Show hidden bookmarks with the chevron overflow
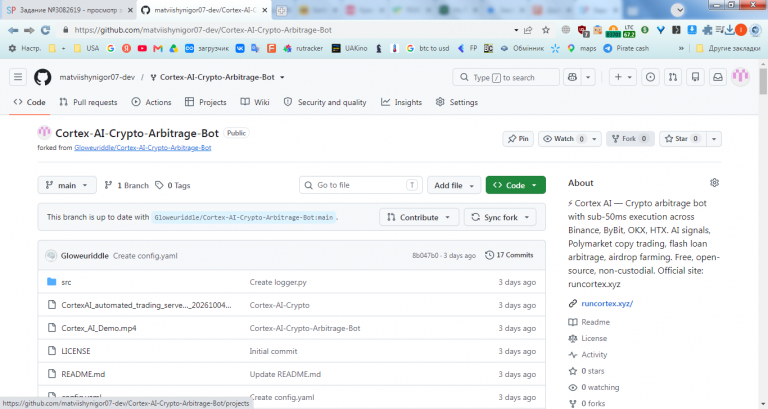The width and height of the screenshot is (768, 409). [x=681, y=48]
